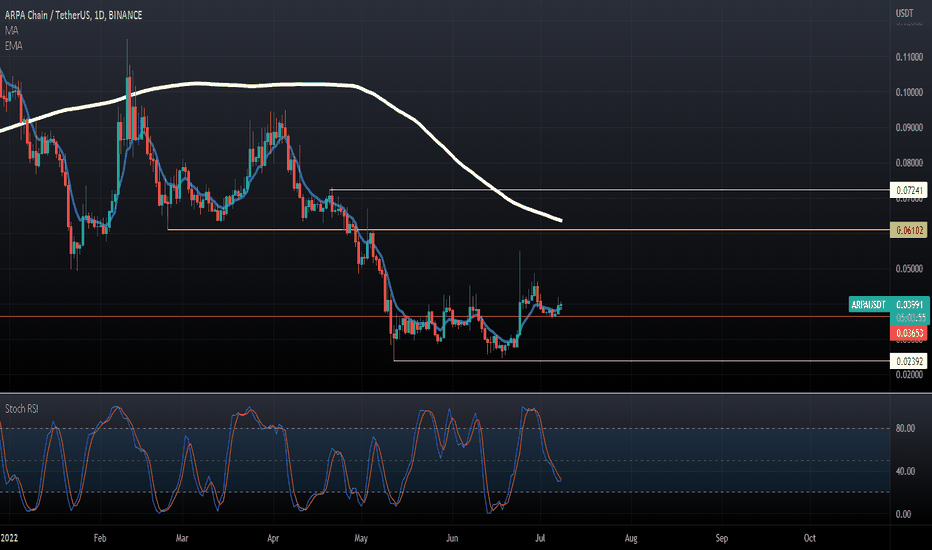Click the Feb label on time axis
Screen dimensions: 932x550
(100, 538)
